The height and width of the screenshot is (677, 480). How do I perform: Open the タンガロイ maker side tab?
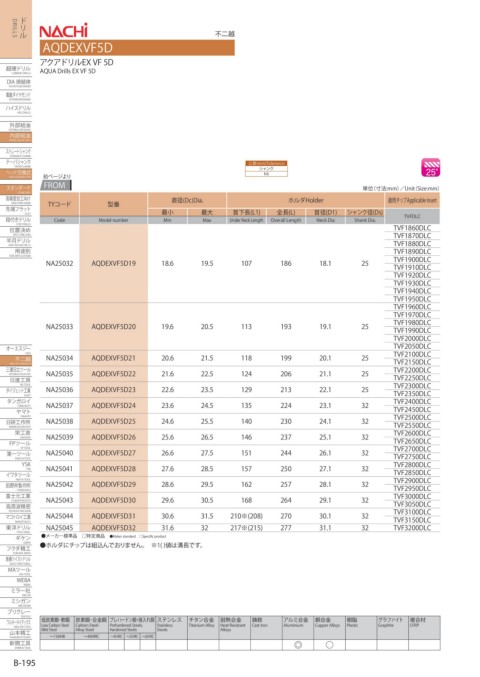[17, 403]
